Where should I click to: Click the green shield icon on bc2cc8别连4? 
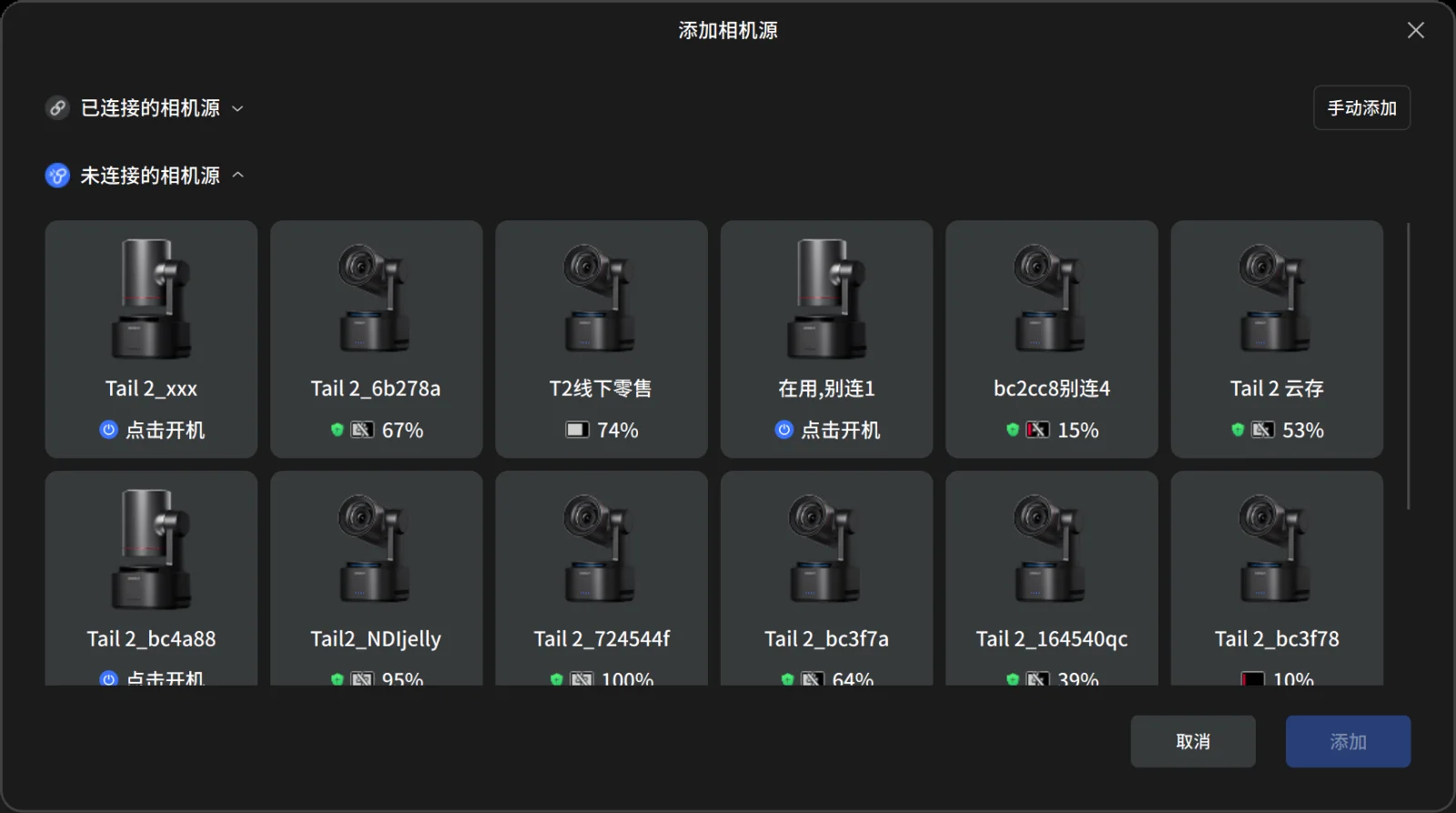(x=1013, y=430)
